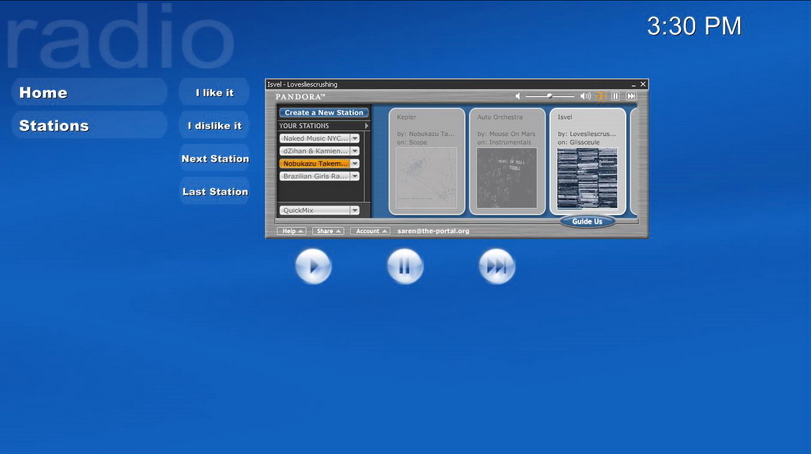Screen dimensions: 811x454
Task: Open the QuickMix dropdown arrow
Action: point(355,210)
